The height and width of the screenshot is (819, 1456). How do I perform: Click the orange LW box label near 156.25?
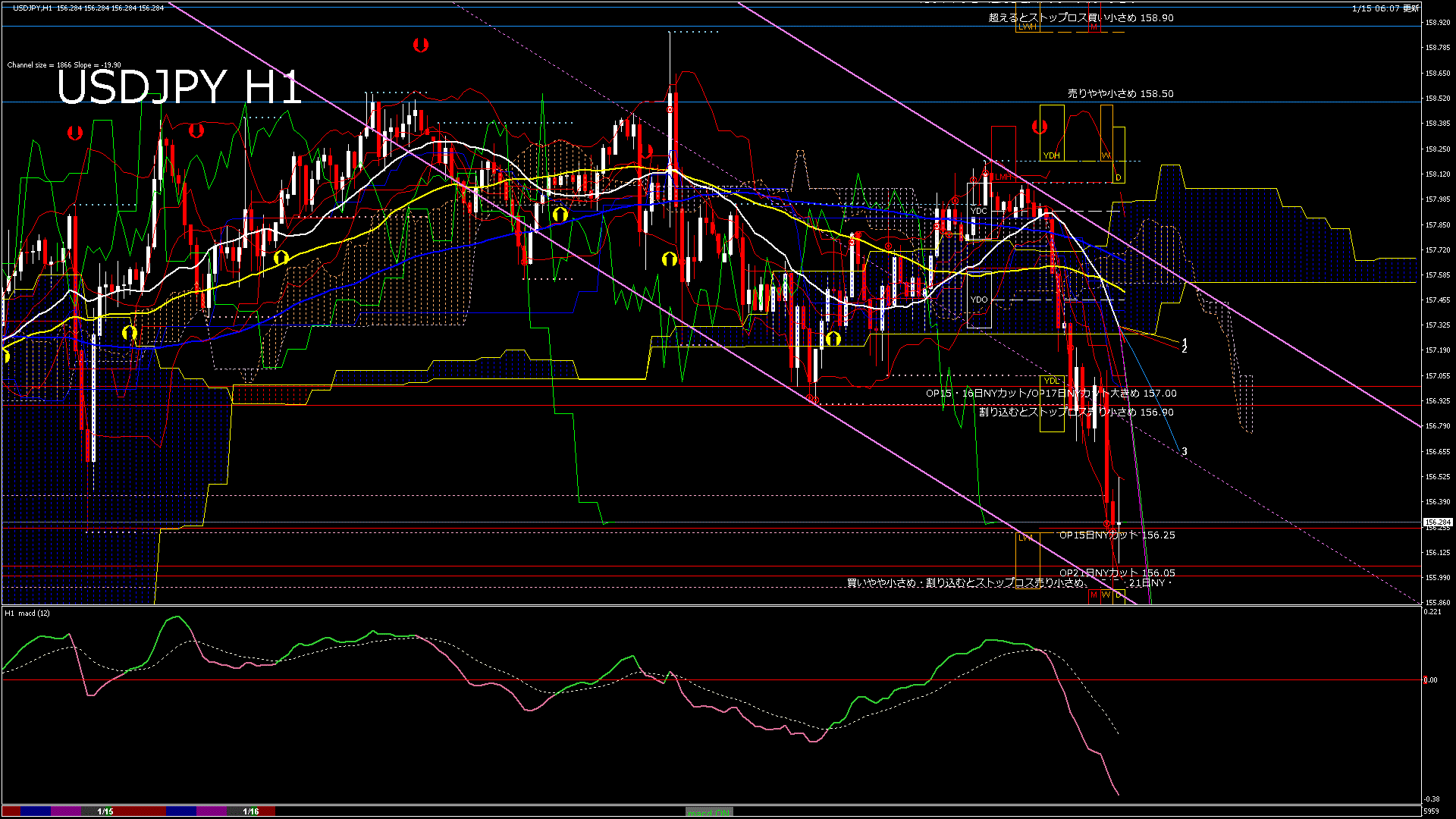click(x=1025, y=538)
